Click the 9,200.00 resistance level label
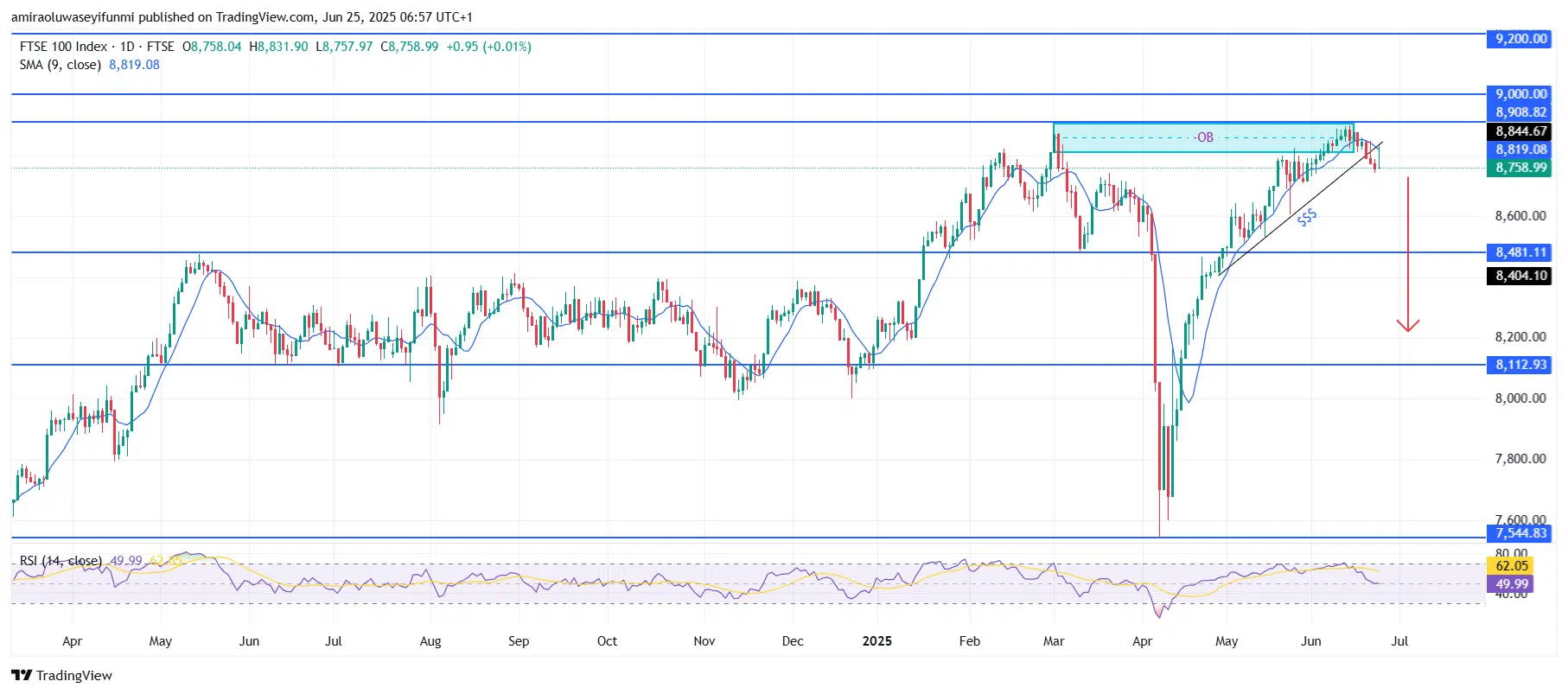Viewport: 1568px width, 694px height. coord(1520,39)
